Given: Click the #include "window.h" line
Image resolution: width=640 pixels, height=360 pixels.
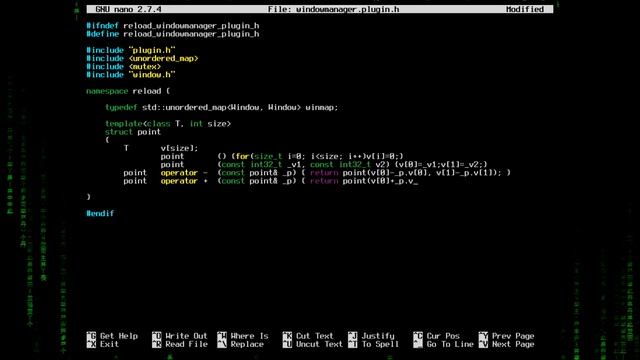Looking at the screenshot, I should 131,75.
